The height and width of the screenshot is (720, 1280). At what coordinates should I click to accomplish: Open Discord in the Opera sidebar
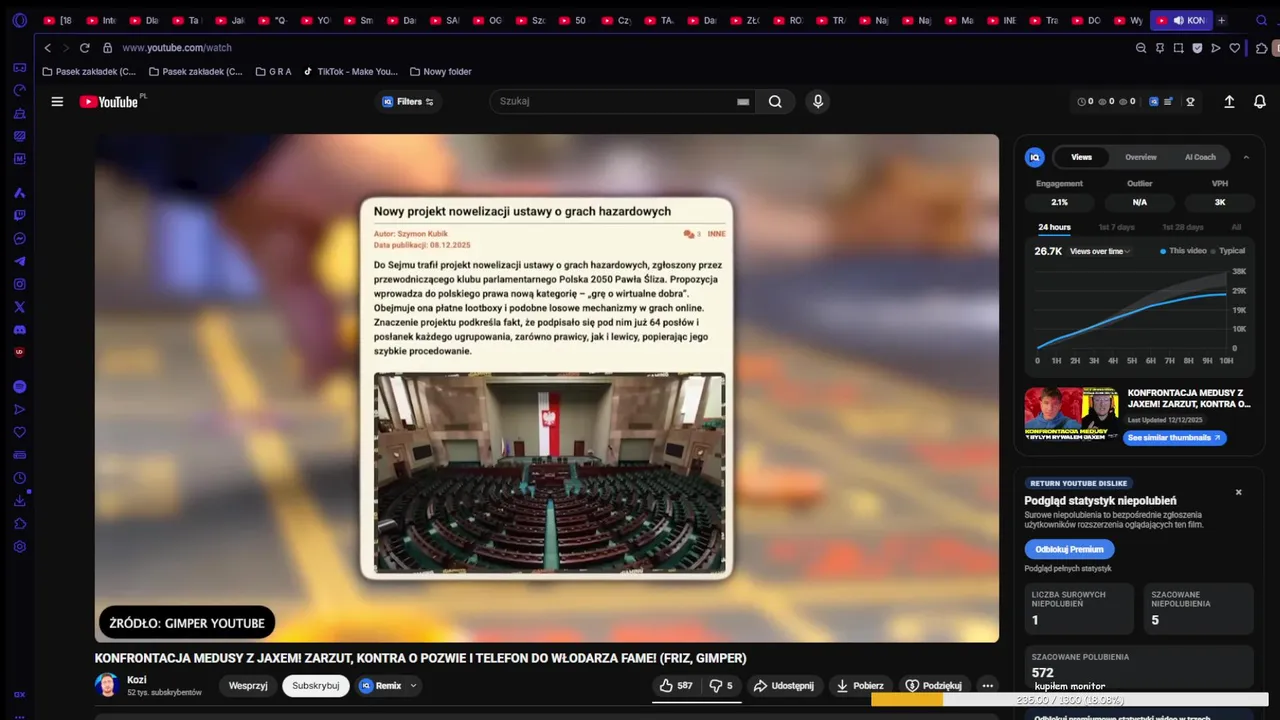click(x=19, y=330)
